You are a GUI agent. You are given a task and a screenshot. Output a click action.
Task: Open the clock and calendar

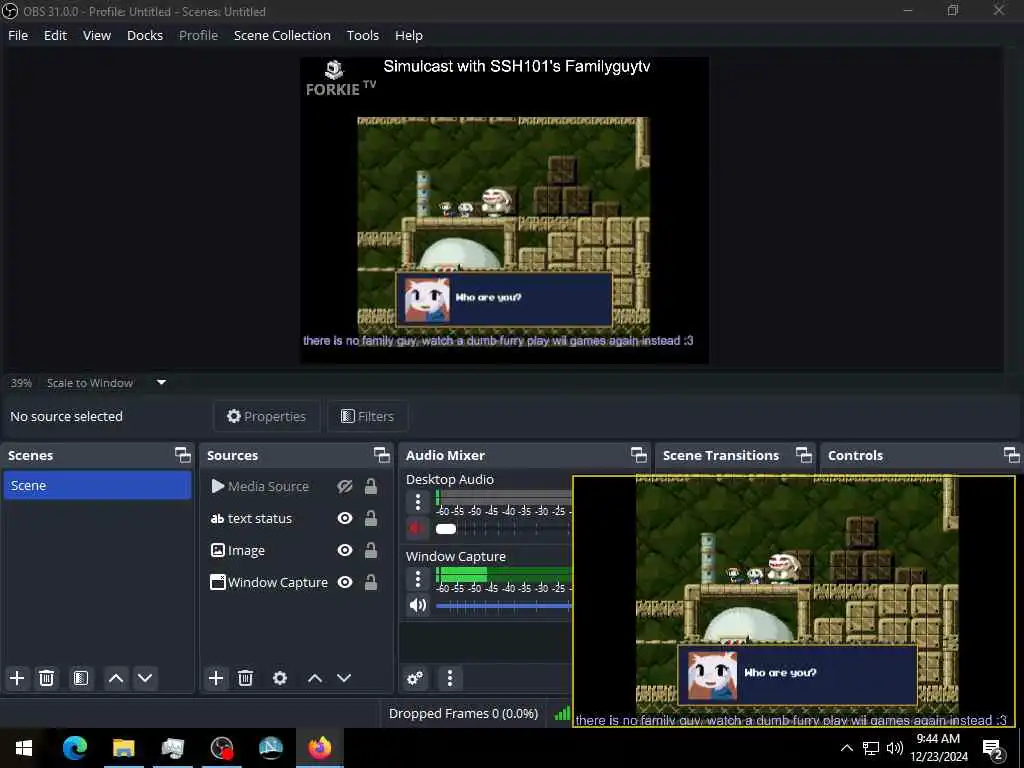coord(938,748)
